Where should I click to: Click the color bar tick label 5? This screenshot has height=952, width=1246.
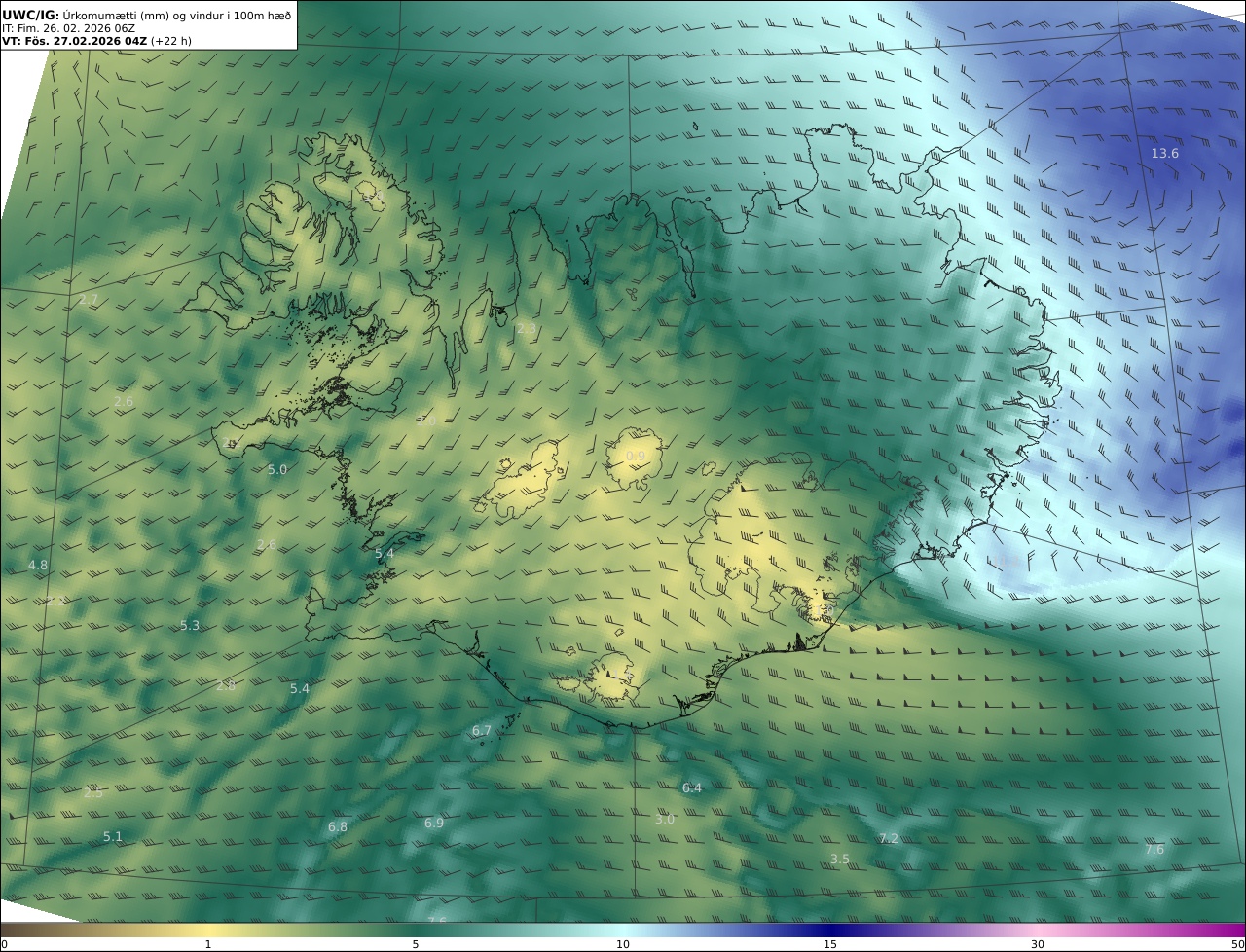(416, 944)
